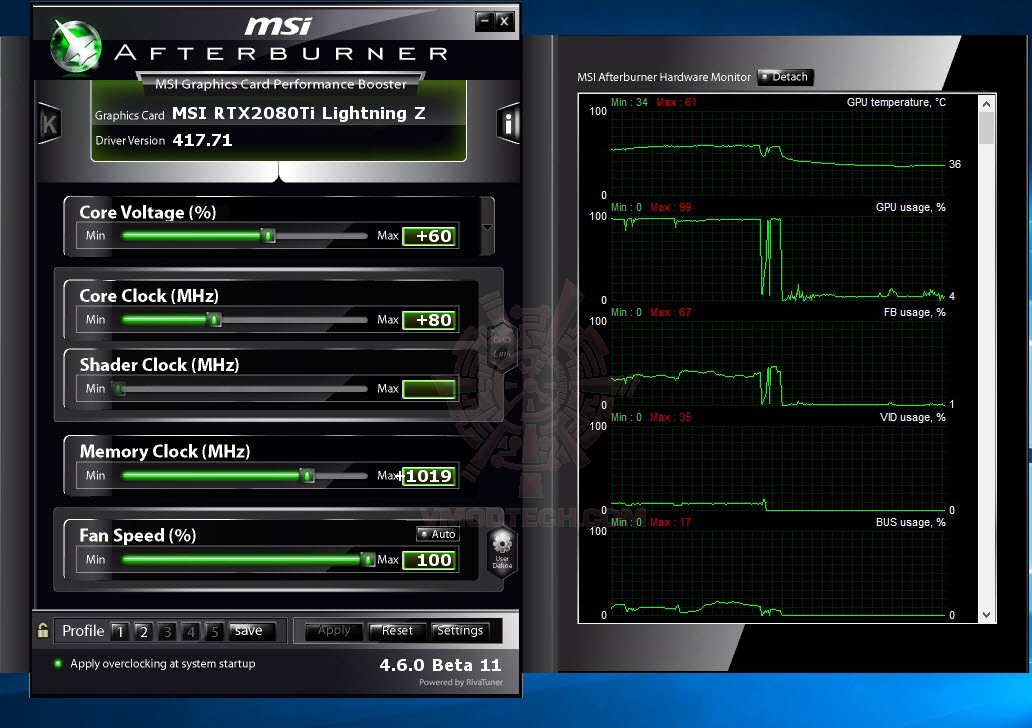Viewport: 1032px width, 728px height.
Task: Click the Fan Speed 100 value field
Action: 429,560
